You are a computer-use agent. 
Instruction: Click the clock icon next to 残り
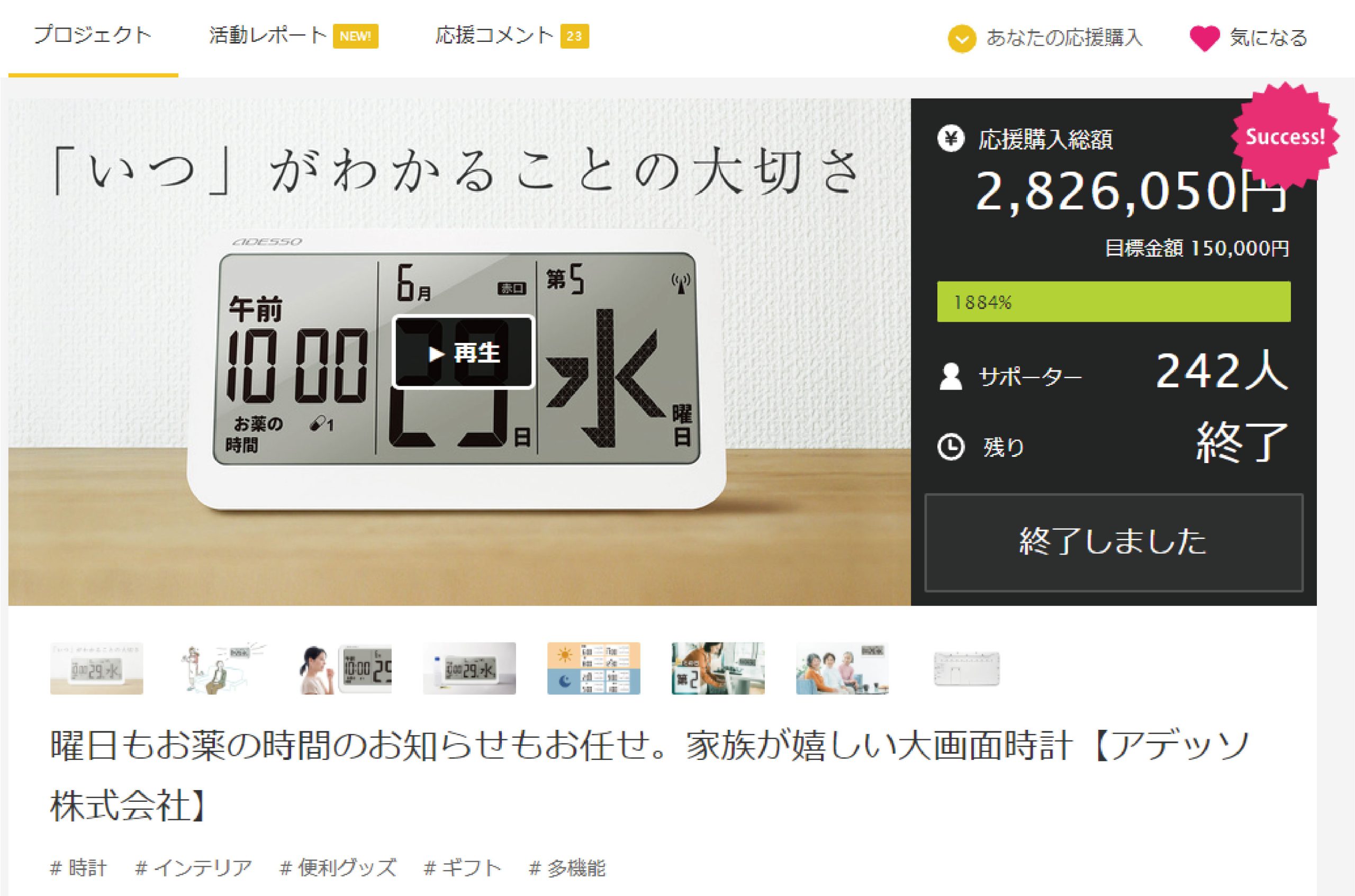click(x=951, y=446)
